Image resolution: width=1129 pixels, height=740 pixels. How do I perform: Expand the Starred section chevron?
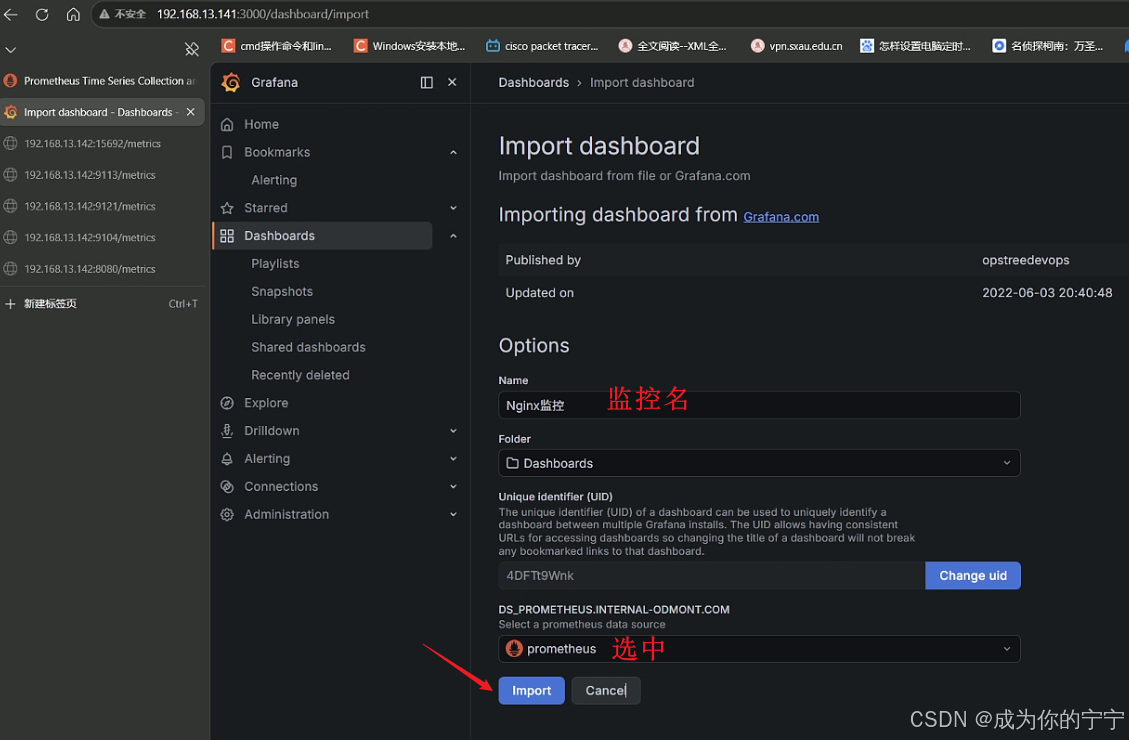(453, 208)
